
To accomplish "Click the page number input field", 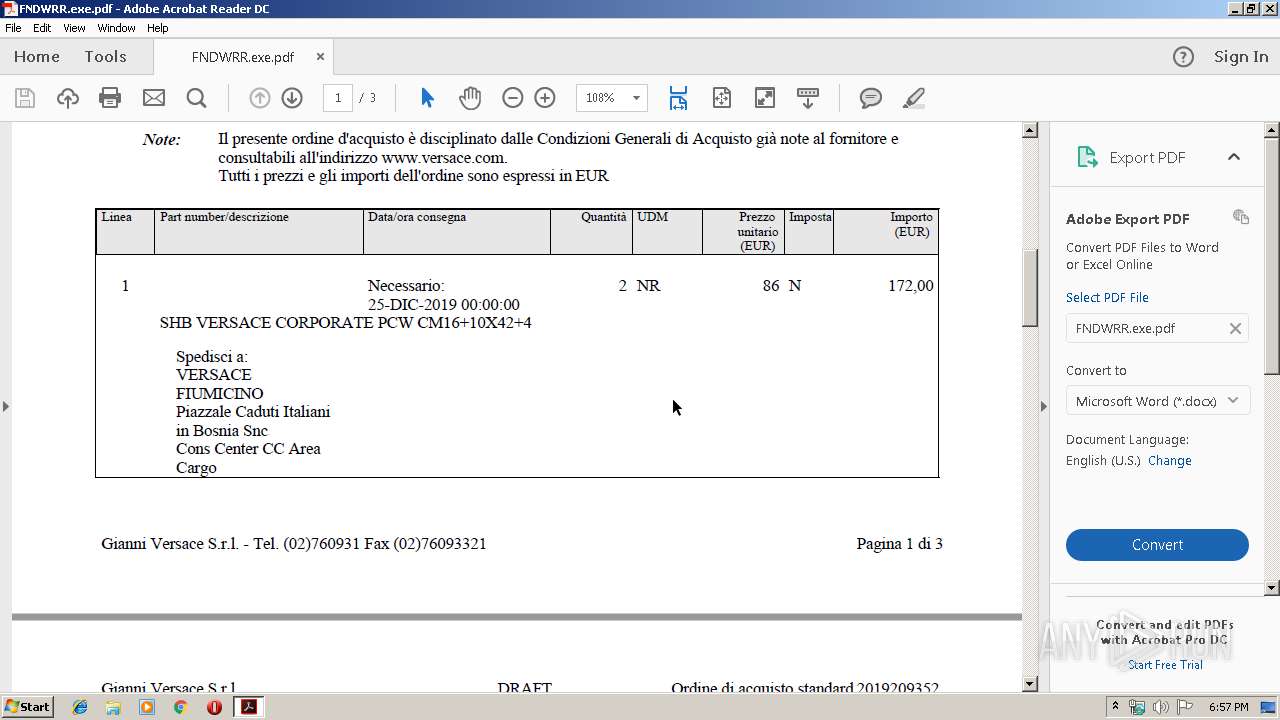I will point(338,98).
